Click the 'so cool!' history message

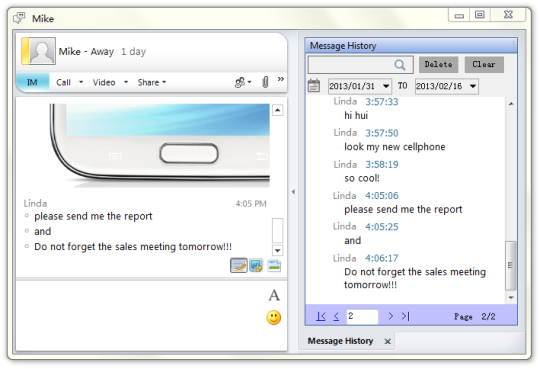[x=362, y=178]
